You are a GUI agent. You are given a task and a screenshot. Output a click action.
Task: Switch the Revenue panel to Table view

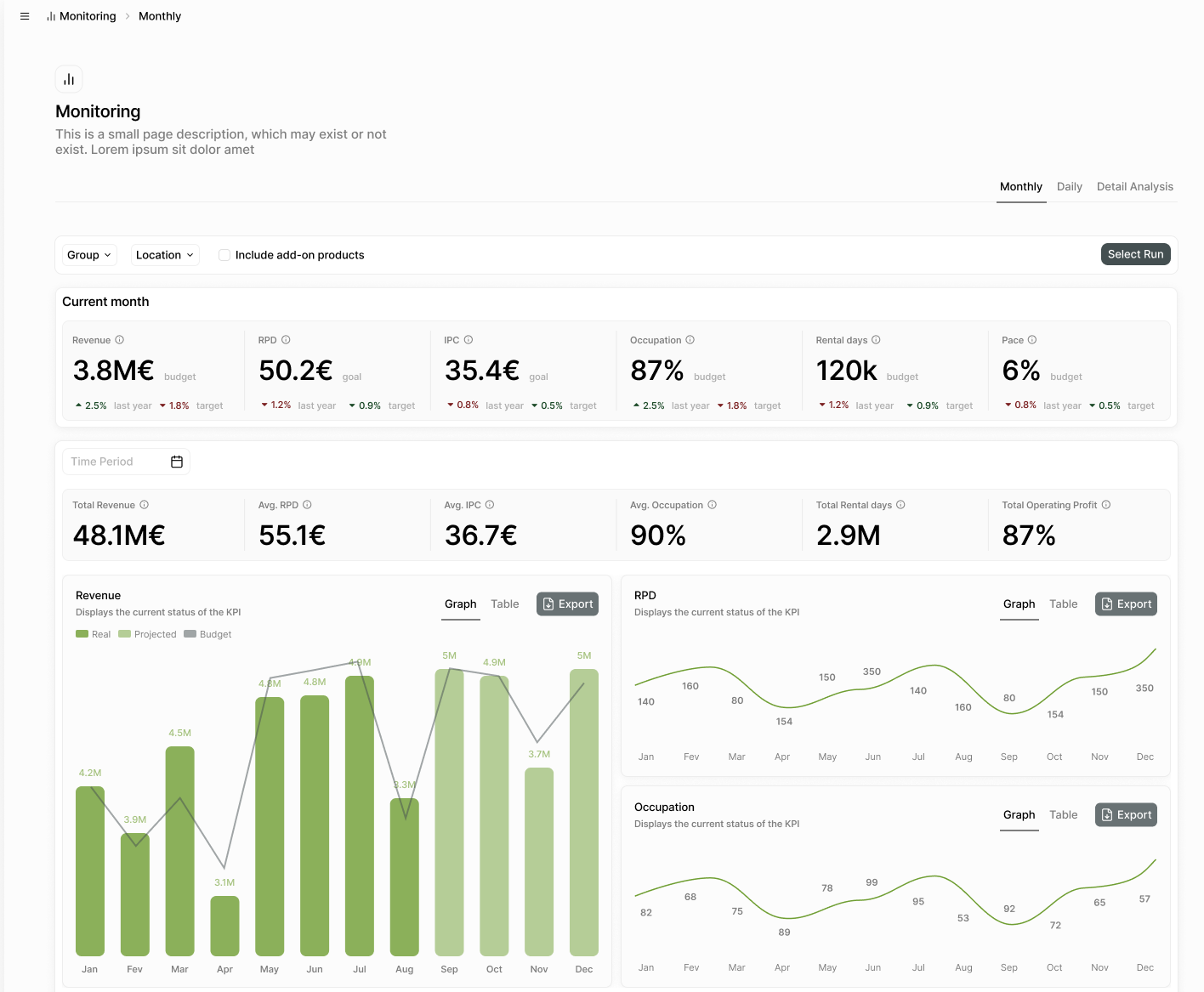(x=504, y=604)
